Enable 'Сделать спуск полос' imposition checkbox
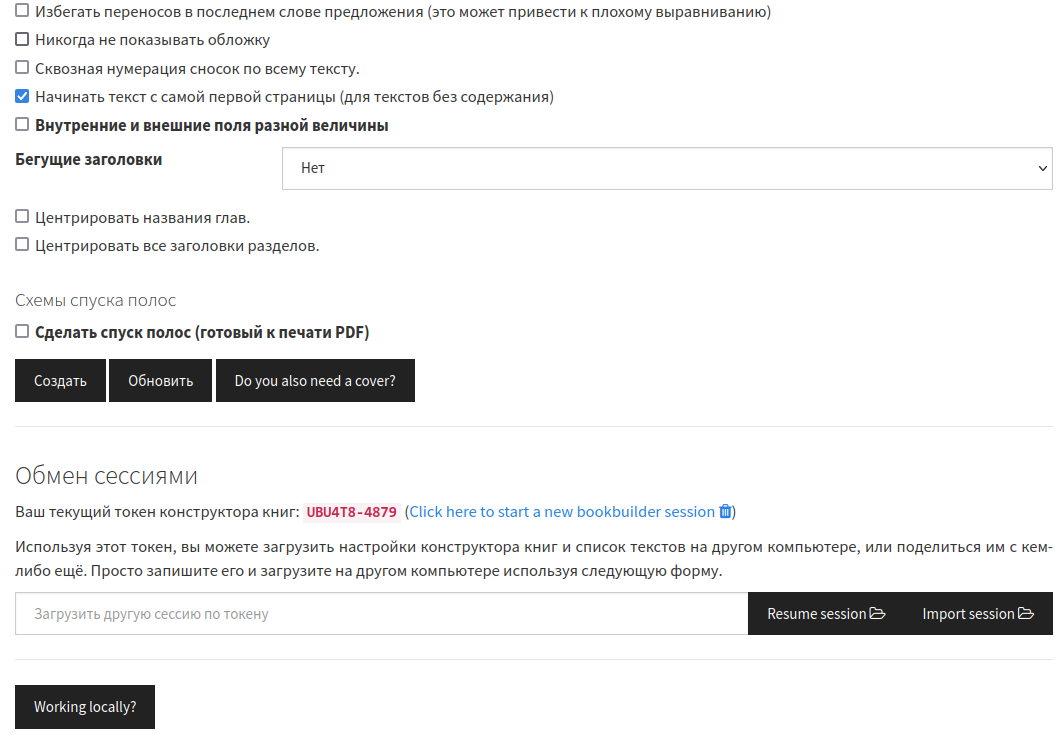 pos(22,332)
